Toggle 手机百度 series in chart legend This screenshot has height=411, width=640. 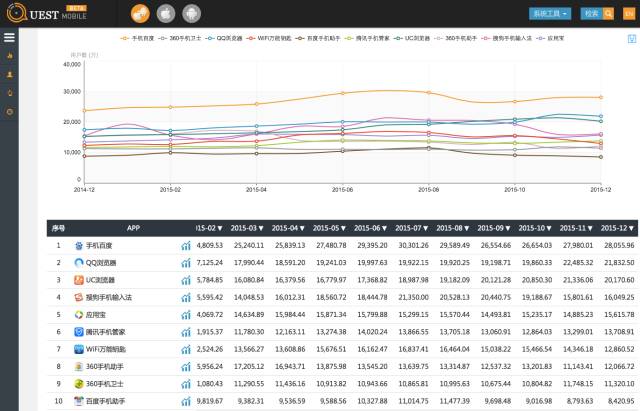coord(138,38)
